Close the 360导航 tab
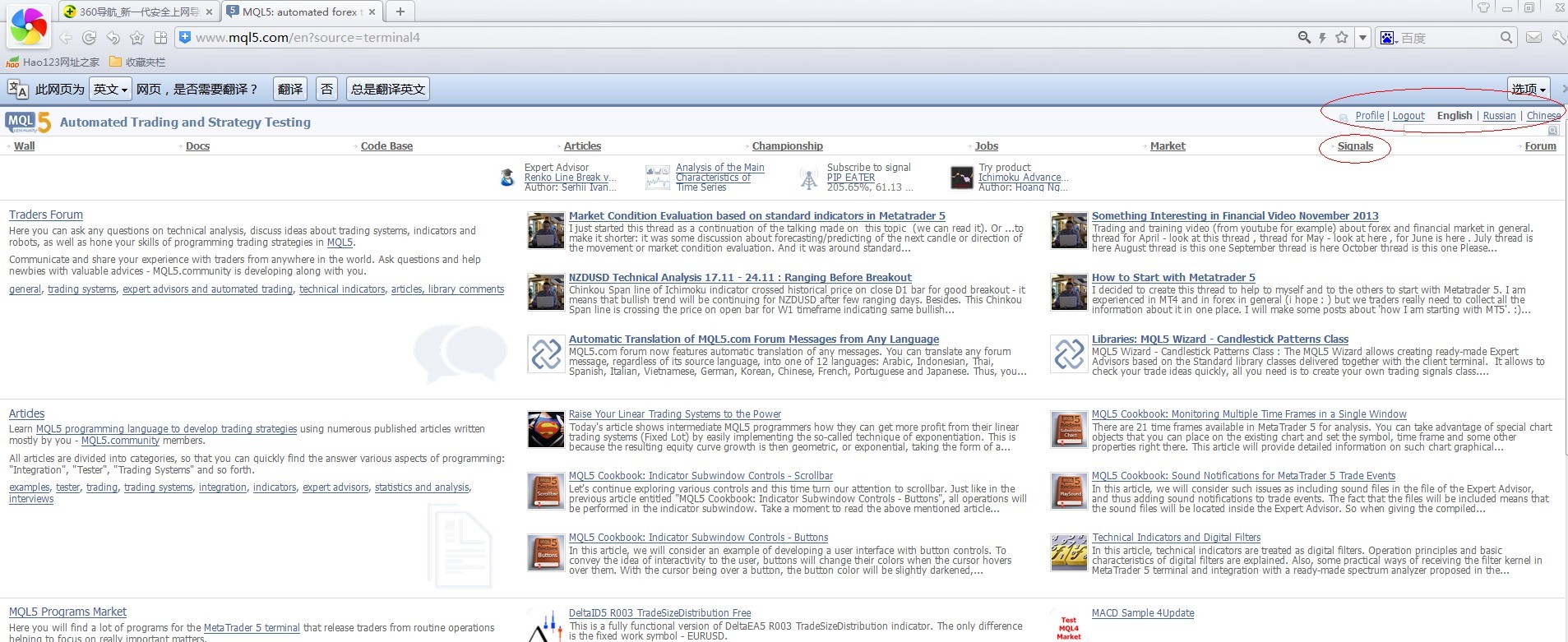1568x642 pixels. pyautogui.click(x=209, y=12)
